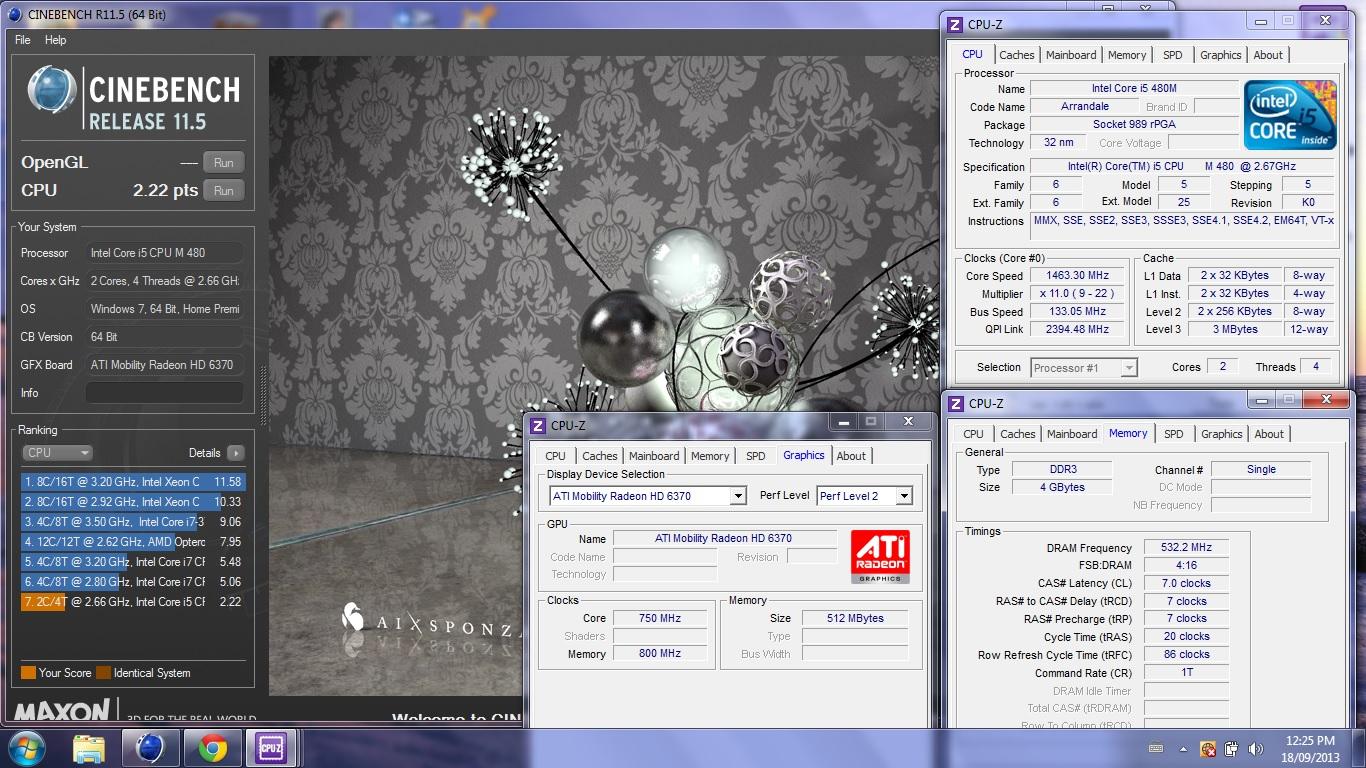Click the ATI Radeon Graphics logo

coord(880,557)
